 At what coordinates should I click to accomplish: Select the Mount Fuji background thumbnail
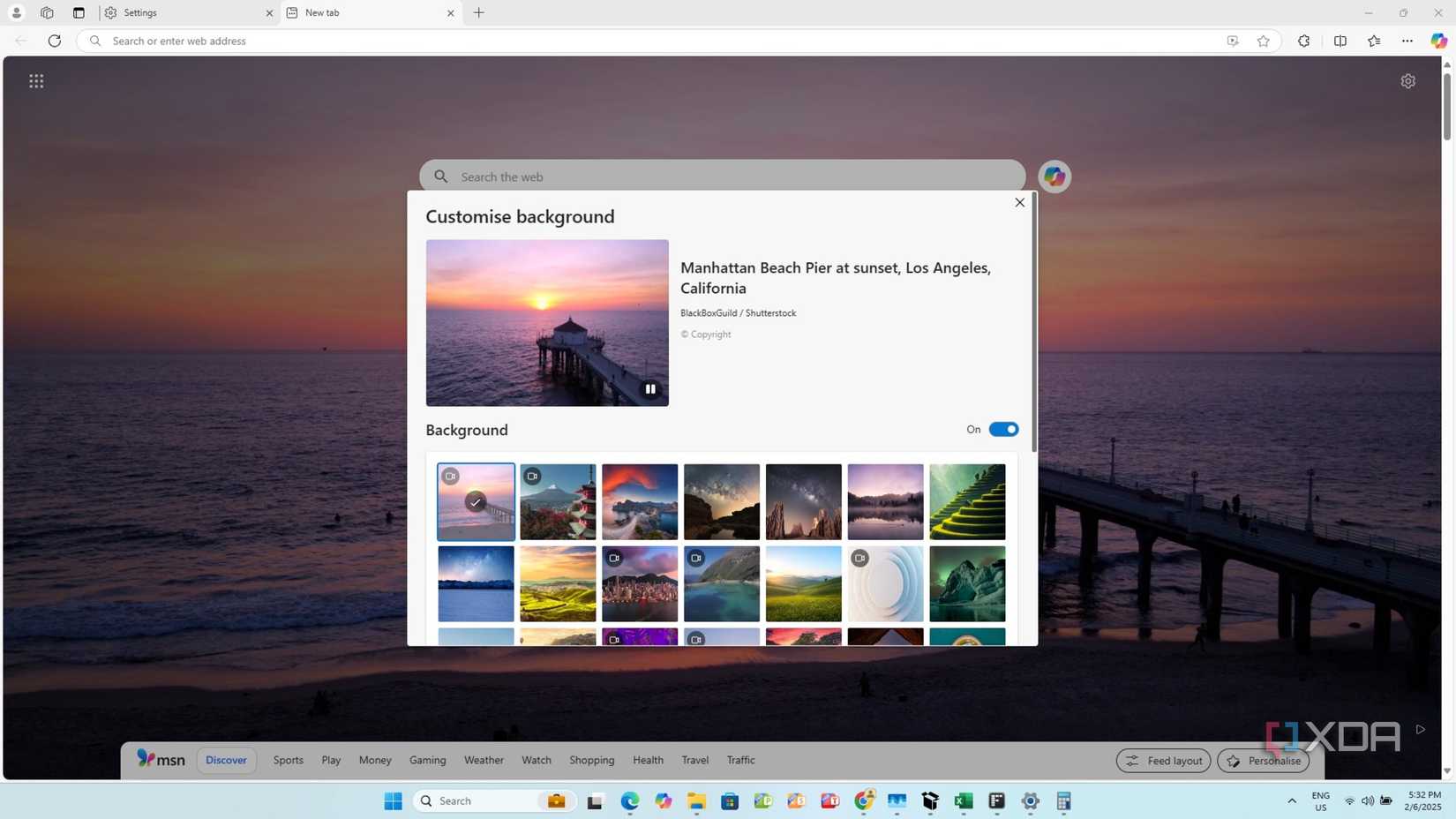pyautogui.click(x=557, y=500)
